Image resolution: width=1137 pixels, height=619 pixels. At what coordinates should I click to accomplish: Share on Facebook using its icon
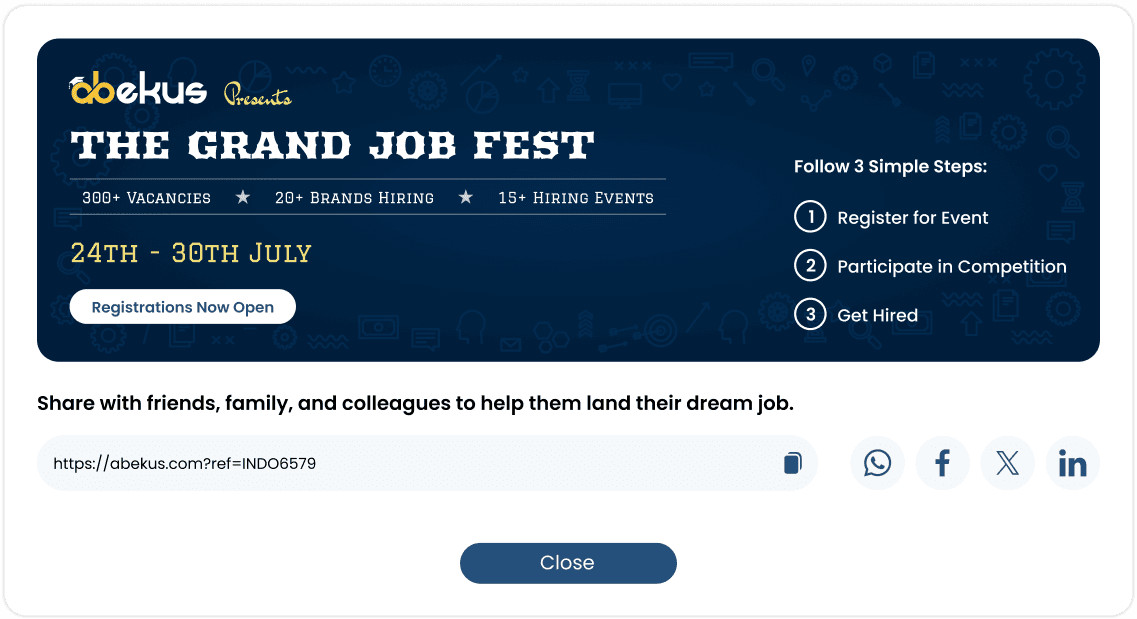[943, 463]
